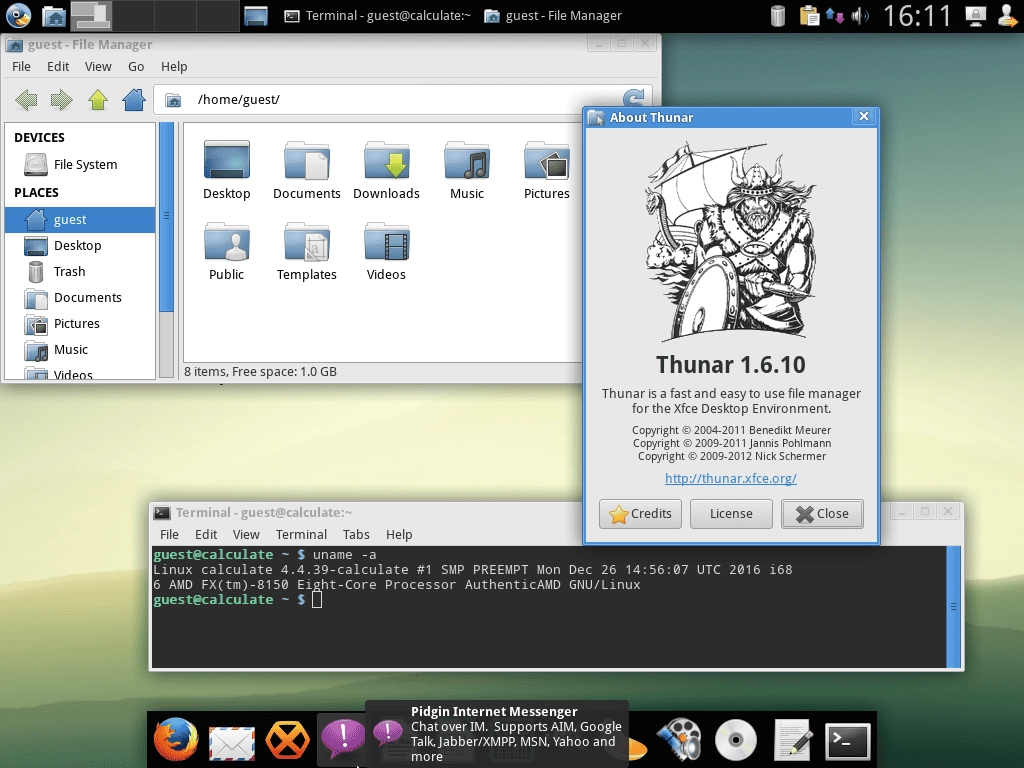Launch the CD disc burner app in dock
Viewport: 1024px width, 768px height.
735,739
